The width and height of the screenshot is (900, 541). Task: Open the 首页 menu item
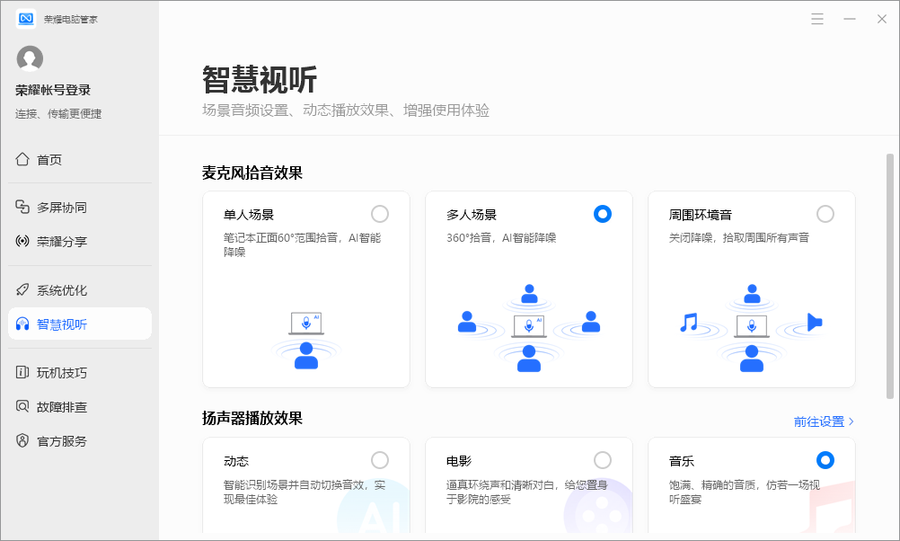(x=80, y=159)
